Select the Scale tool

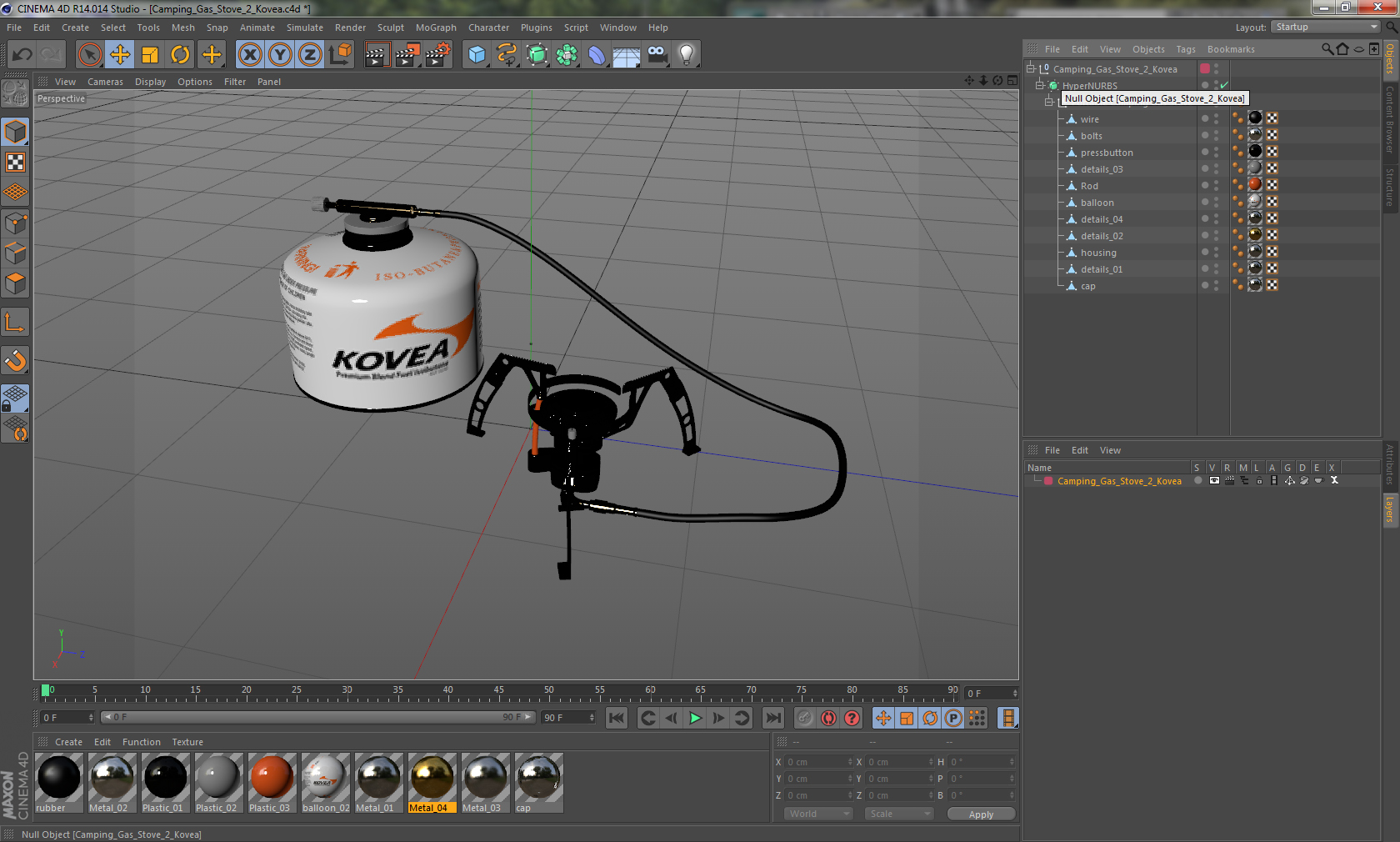coord(150,55)
